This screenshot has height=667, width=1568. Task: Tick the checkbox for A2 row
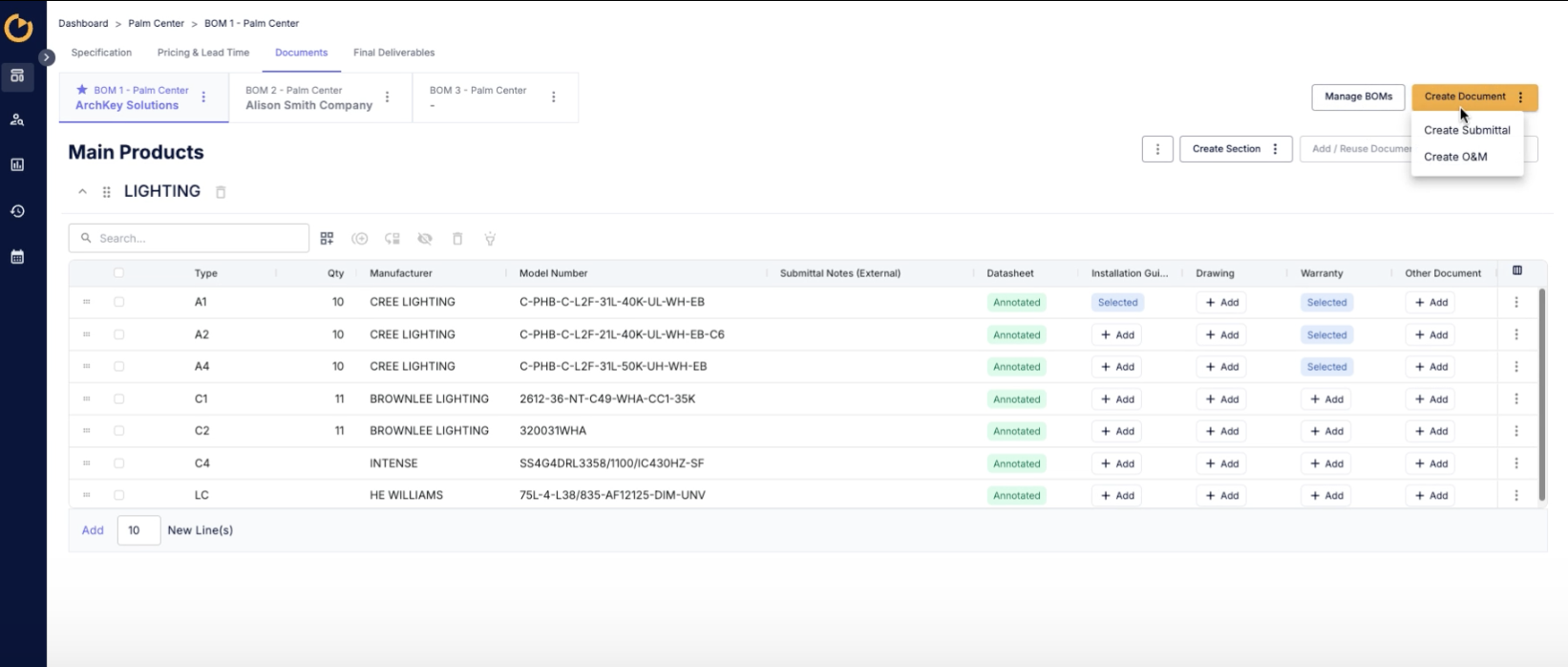(118, 334)
